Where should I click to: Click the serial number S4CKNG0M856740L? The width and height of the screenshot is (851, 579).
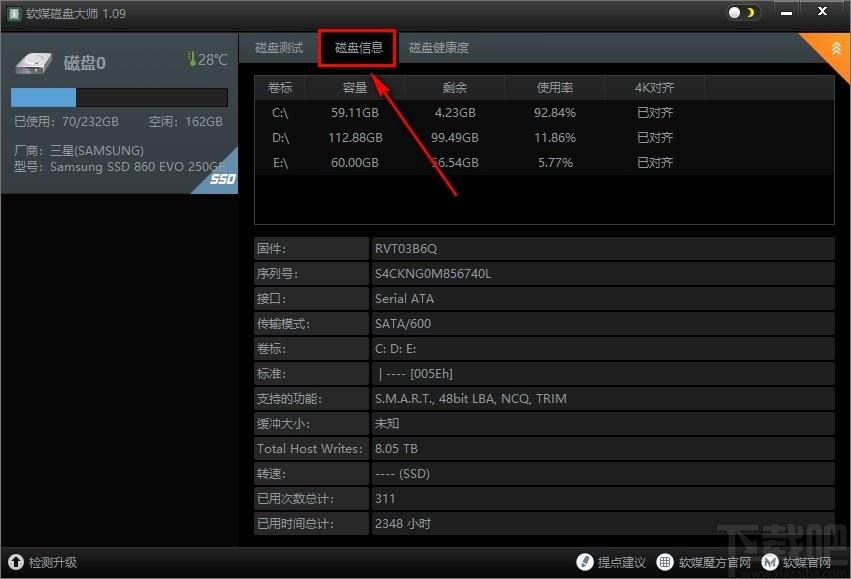point(433,273)
